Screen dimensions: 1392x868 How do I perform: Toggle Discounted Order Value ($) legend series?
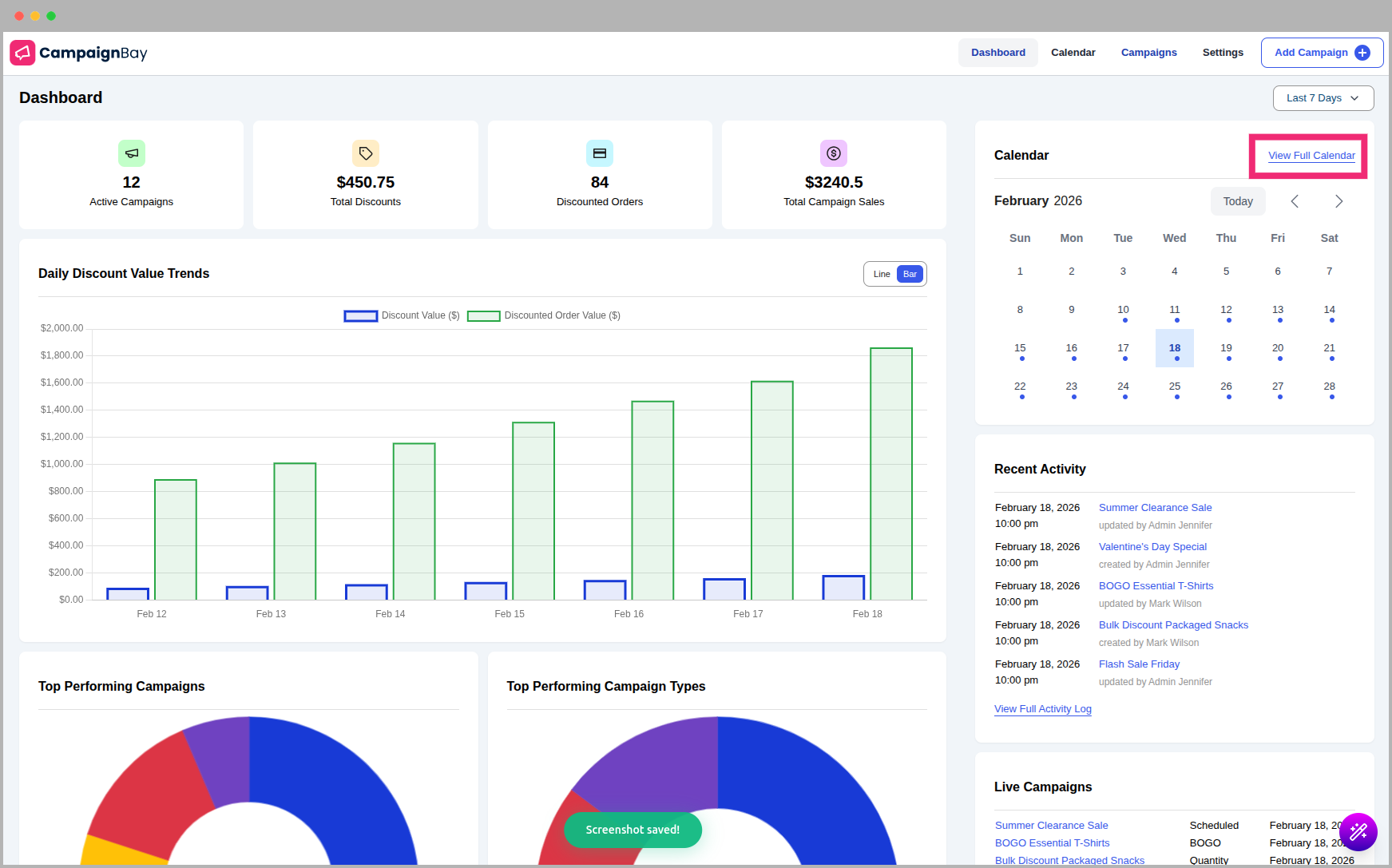click(x=544, y=315)
